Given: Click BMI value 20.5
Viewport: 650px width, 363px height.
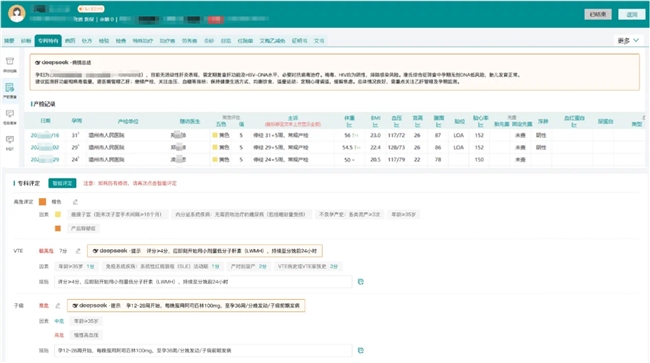Looking at the screenshot, I should [375, 160].
